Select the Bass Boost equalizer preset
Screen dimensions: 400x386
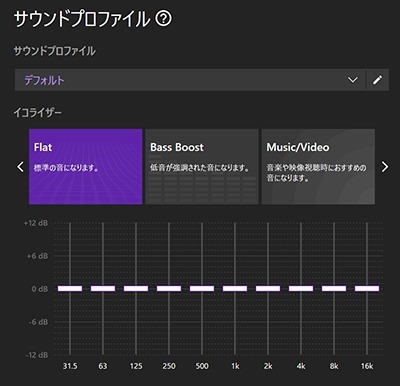coord(202,166)
